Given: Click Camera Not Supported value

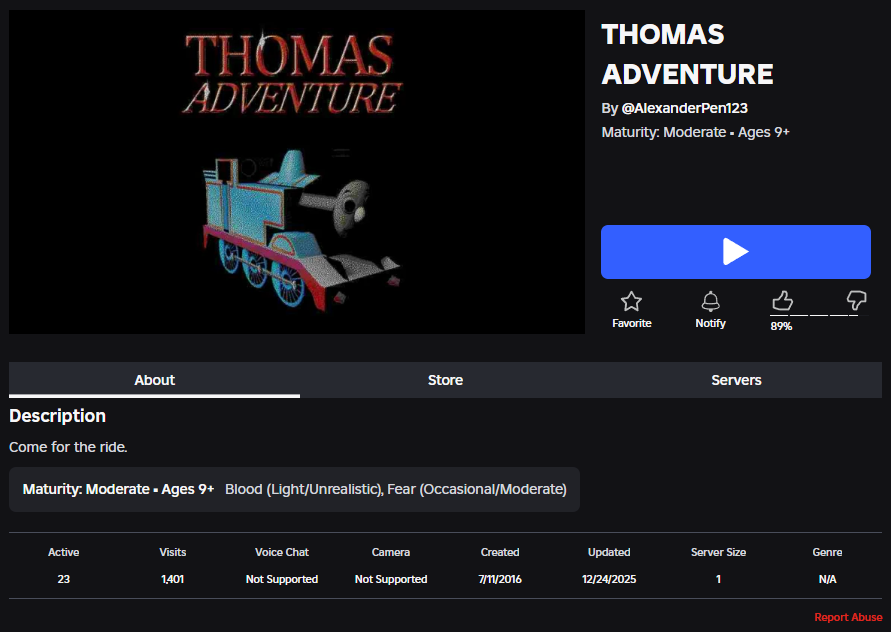Looking at the screenshot, I should (391, 579).
